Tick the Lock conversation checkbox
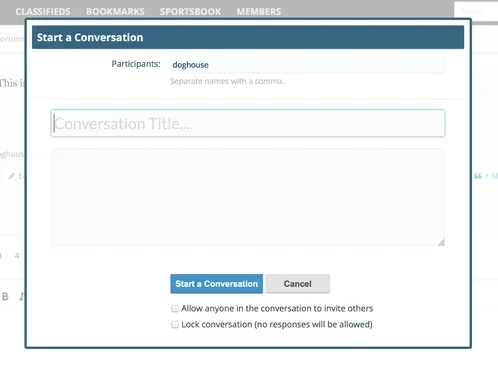The height and width of the screenshot is (365, 498). [x=175, y=324]
